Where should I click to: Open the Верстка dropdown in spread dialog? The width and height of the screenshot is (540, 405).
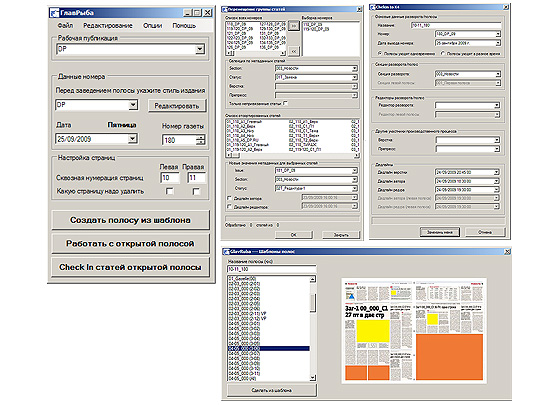[497, 140]
